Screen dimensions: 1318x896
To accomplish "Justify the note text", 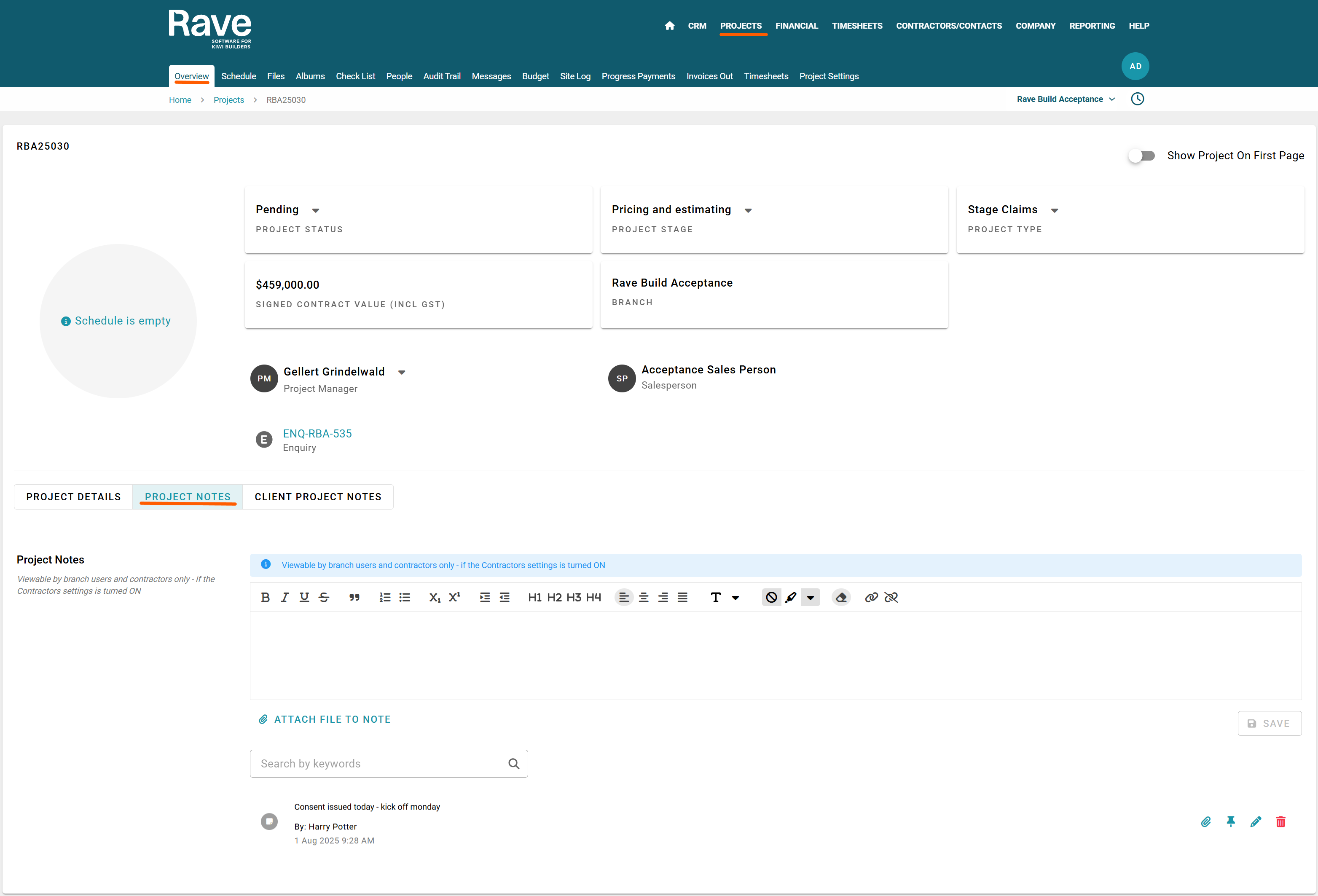I will click(682, 597).
